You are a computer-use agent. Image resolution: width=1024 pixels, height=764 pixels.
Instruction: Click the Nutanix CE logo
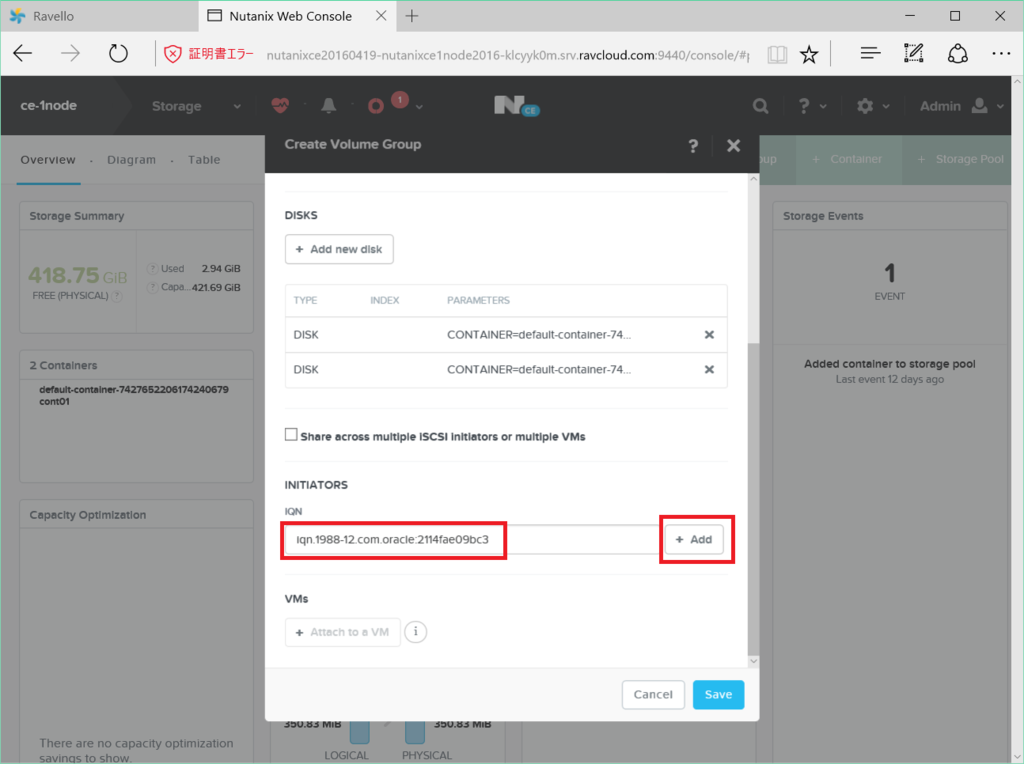click(517, 106)
